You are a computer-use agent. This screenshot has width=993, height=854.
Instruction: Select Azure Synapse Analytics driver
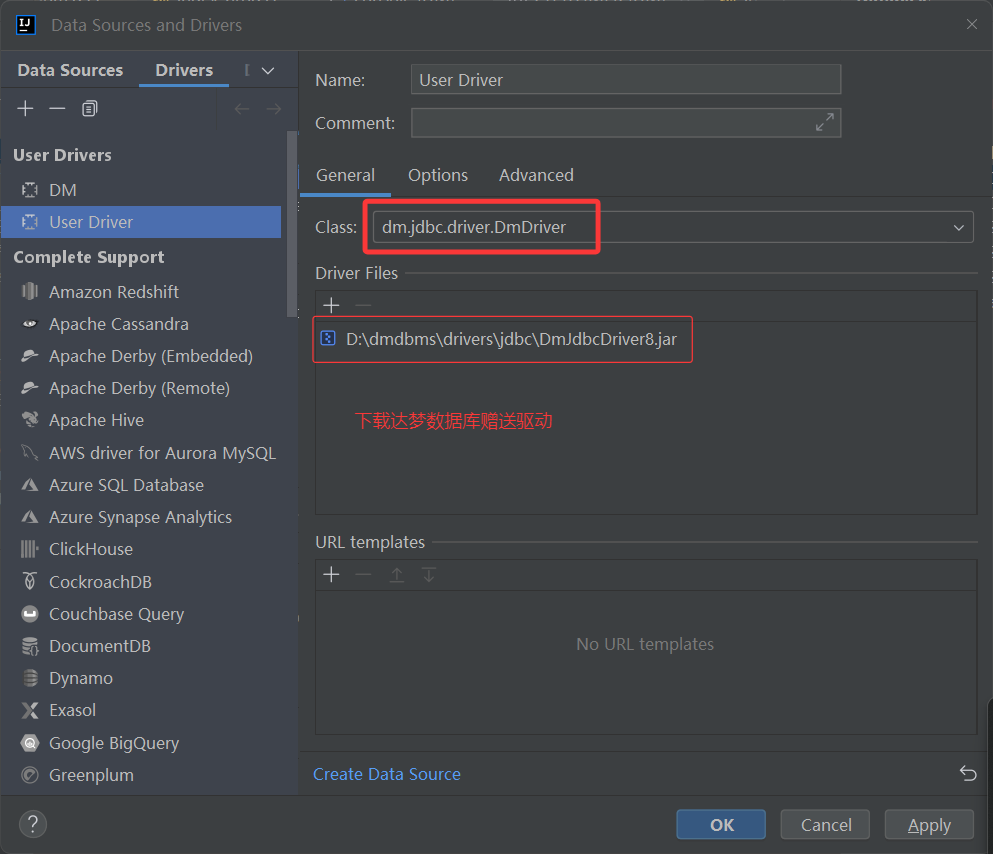[x=141, y=517]
